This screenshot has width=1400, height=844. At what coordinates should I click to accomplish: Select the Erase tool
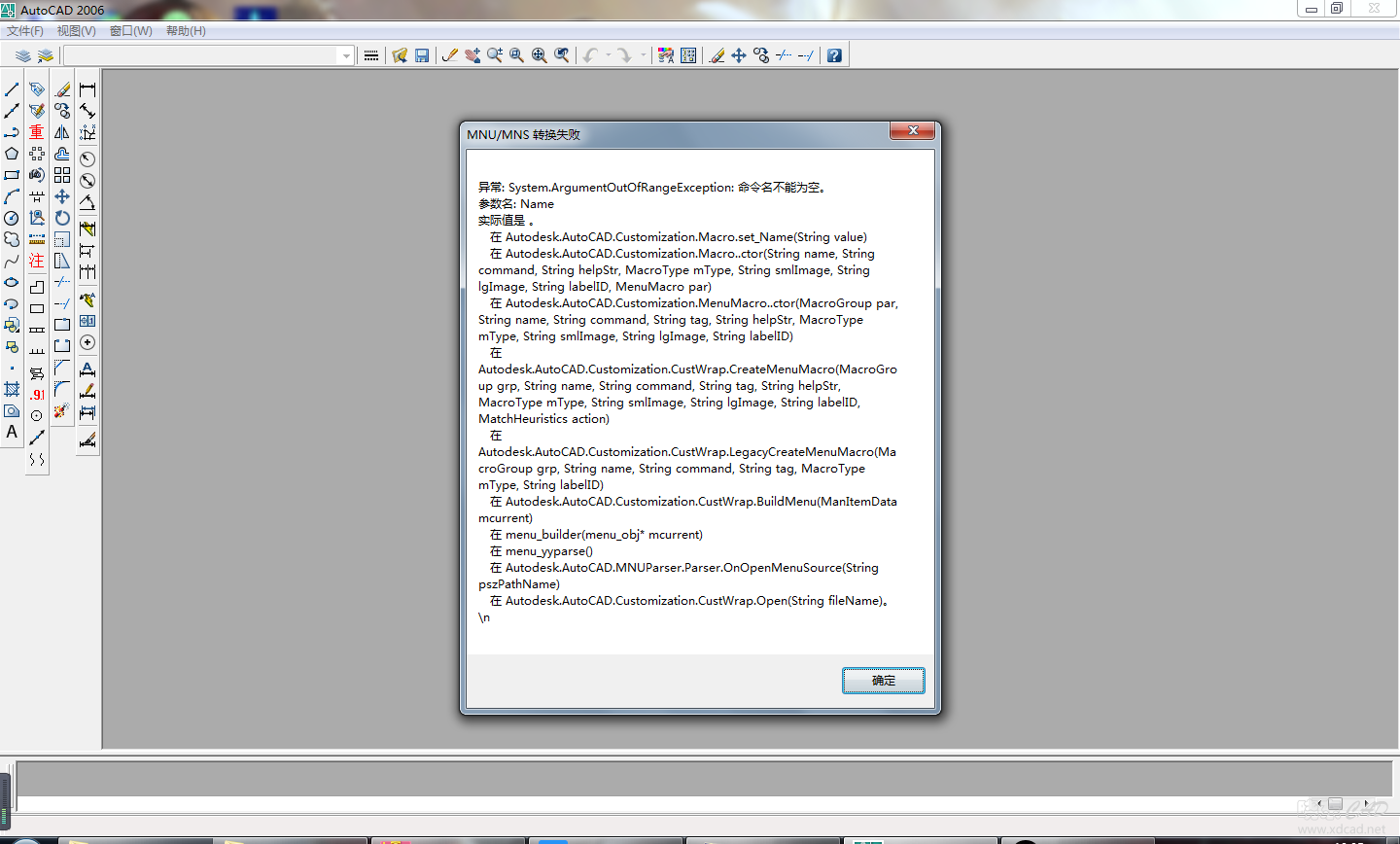click(62, 89)
